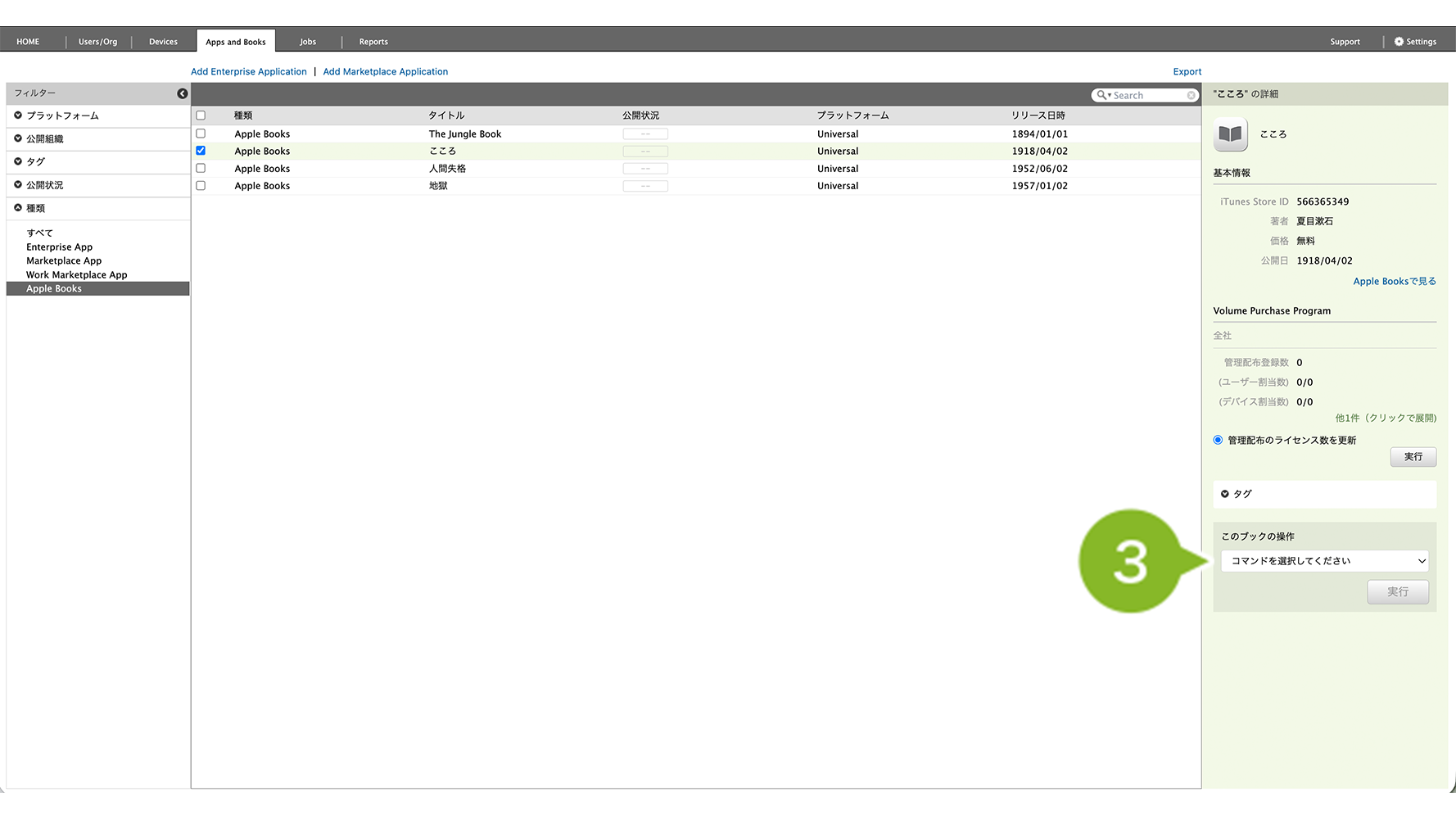Screen dimensions: 1456x819
Task: Expand the 公開組織 filter section
Action: [18, 138]
